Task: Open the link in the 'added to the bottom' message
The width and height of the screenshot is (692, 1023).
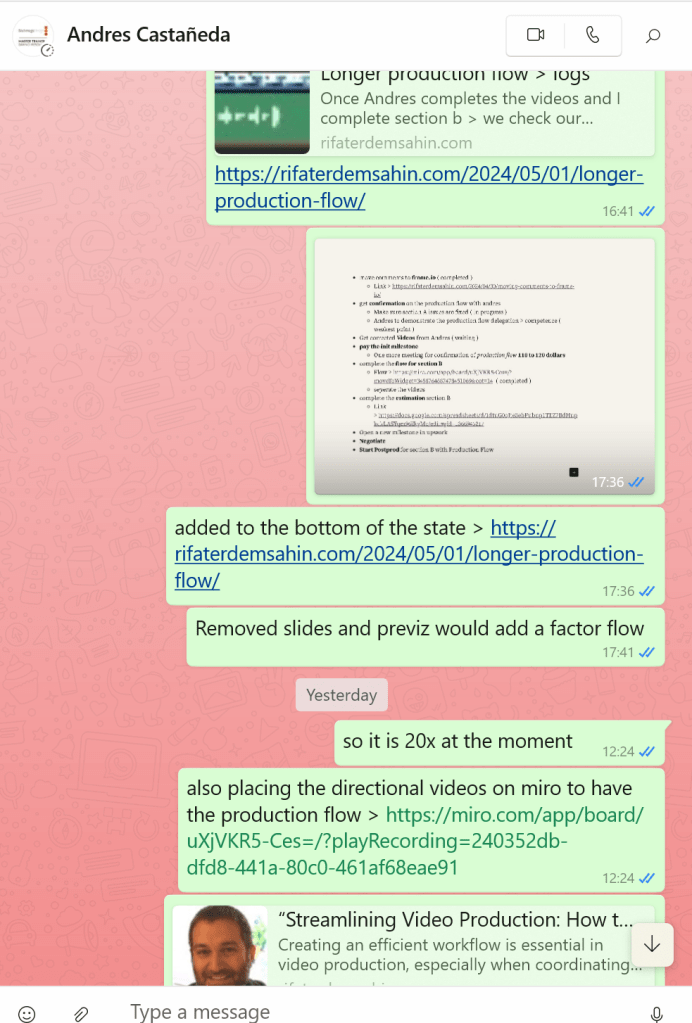Action: (409, 554)
